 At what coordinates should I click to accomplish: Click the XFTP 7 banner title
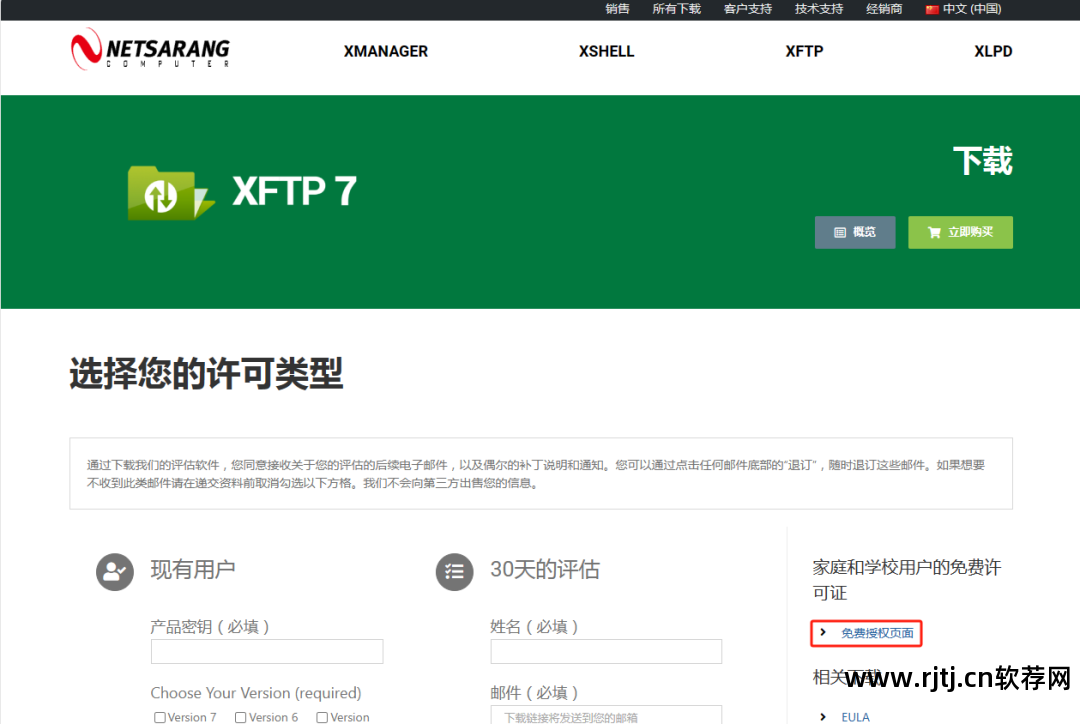click(x=294, y=192)
